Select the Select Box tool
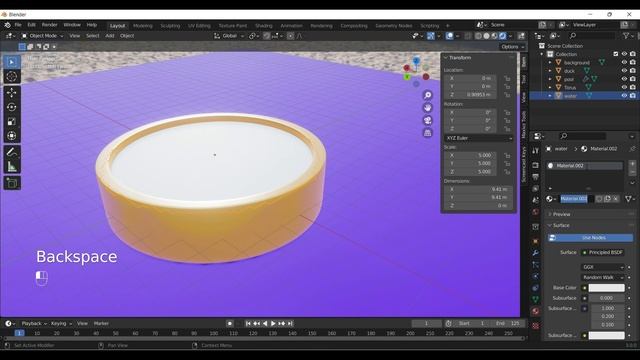 (x=12, y=62)
